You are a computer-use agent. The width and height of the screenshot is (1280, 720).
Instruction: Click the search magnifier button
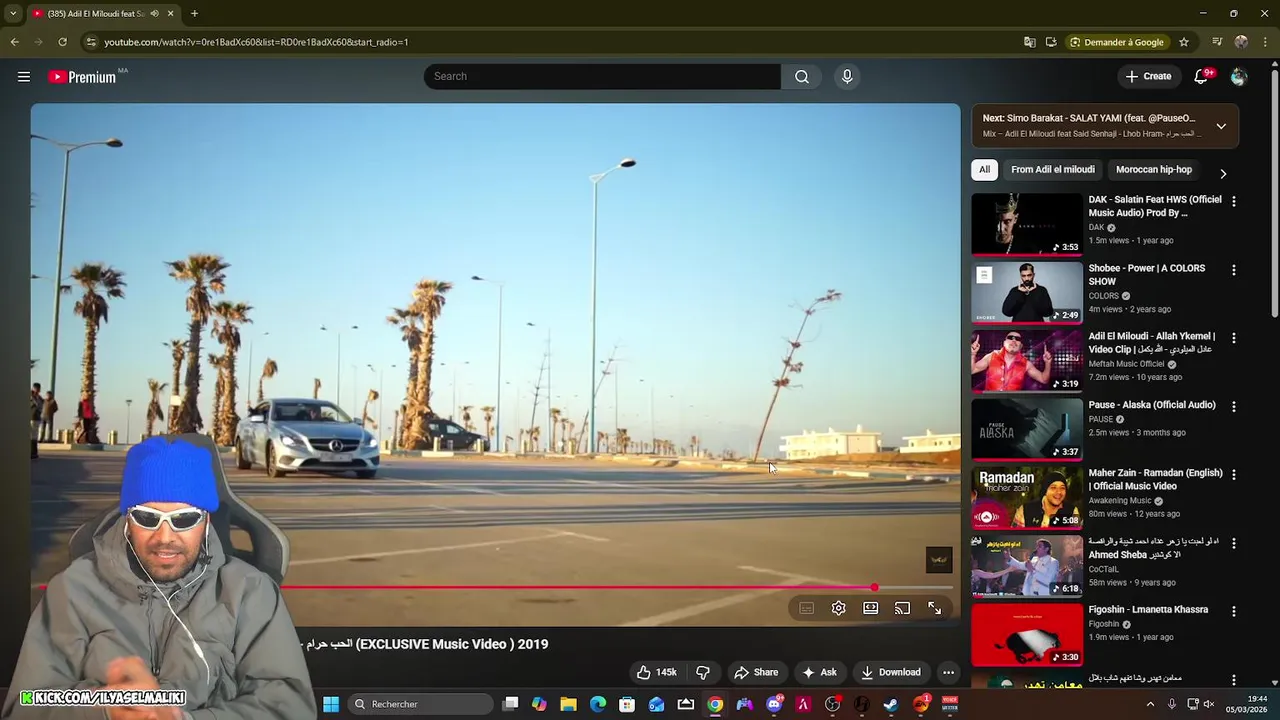point(802,77)
